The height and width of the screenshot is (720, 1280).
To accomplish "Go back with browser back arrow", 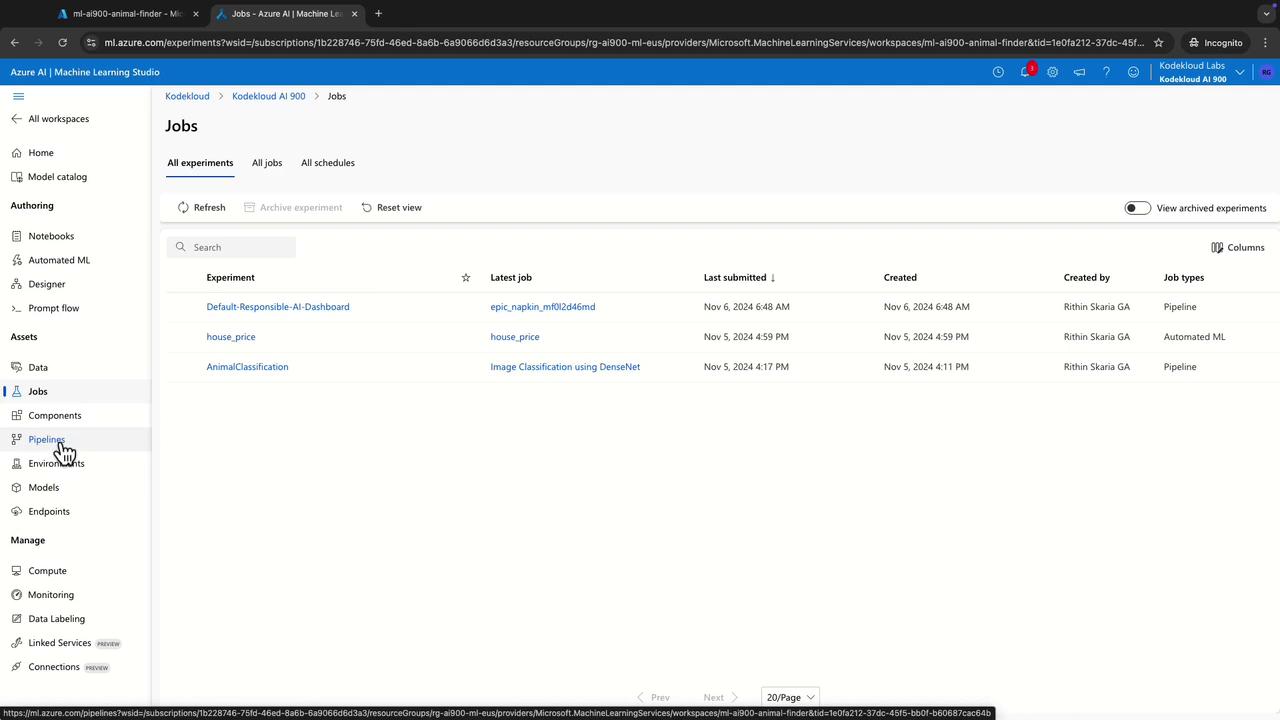I will click(15, 43).
